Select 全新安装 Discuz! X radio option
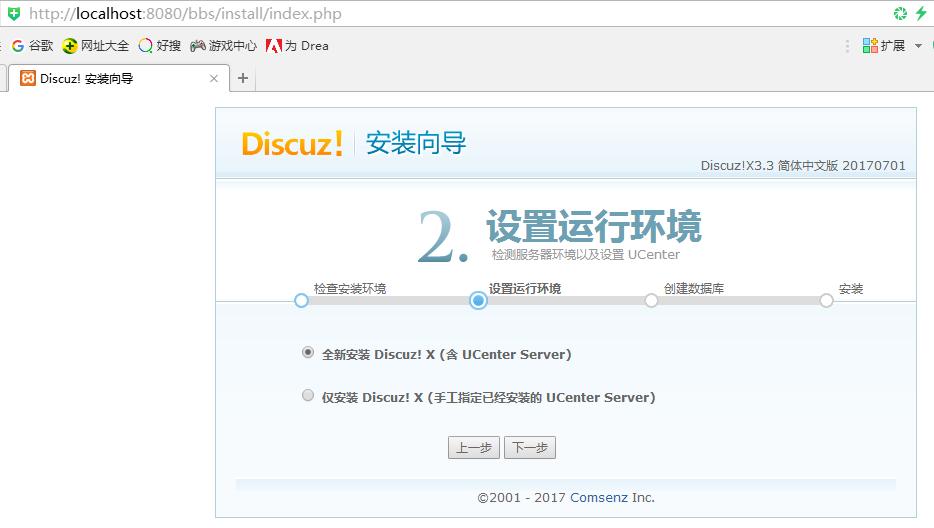Screen dimensions: 934x528 [x=307, y=352]
